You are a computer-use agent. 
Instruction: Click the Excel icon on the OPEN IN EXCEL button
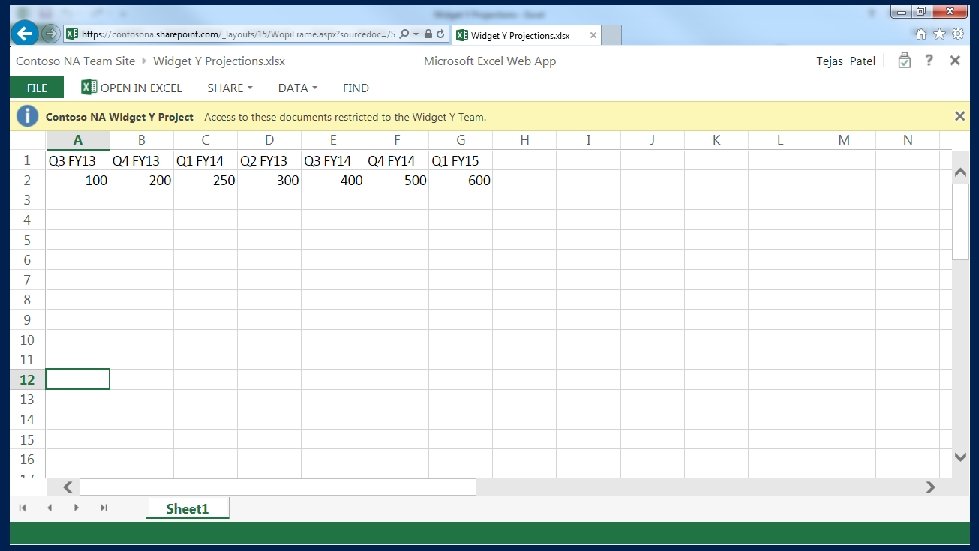(89, 87)
